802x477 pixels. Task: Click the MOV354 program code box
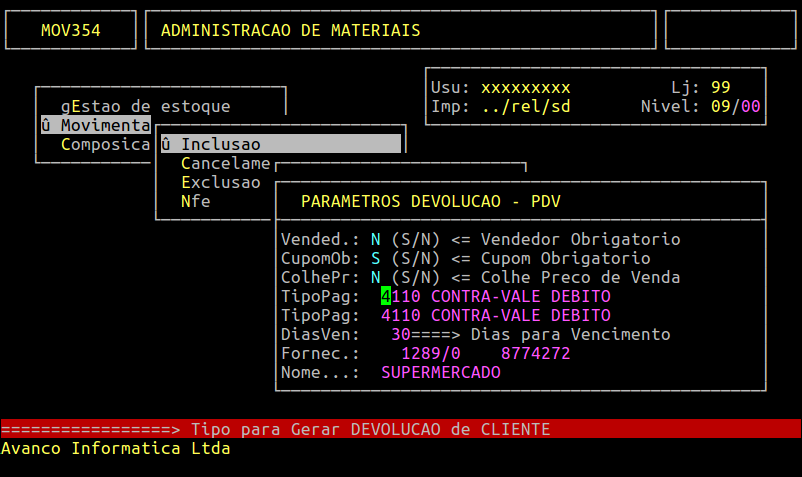coord(71,30)
